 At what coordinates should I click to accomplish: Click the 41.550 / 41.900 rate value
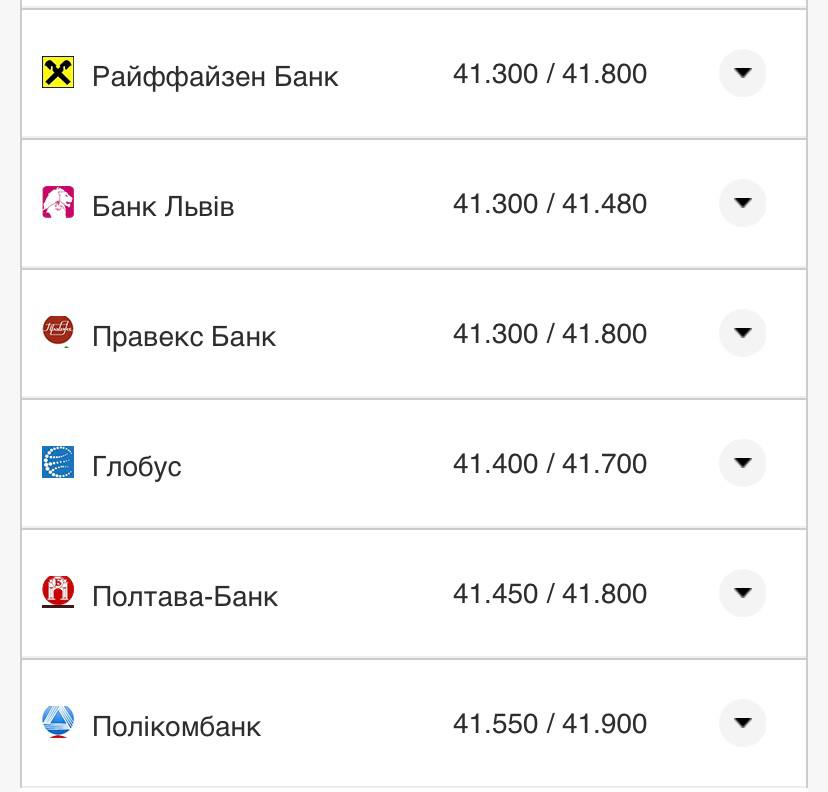coord(550,724)
